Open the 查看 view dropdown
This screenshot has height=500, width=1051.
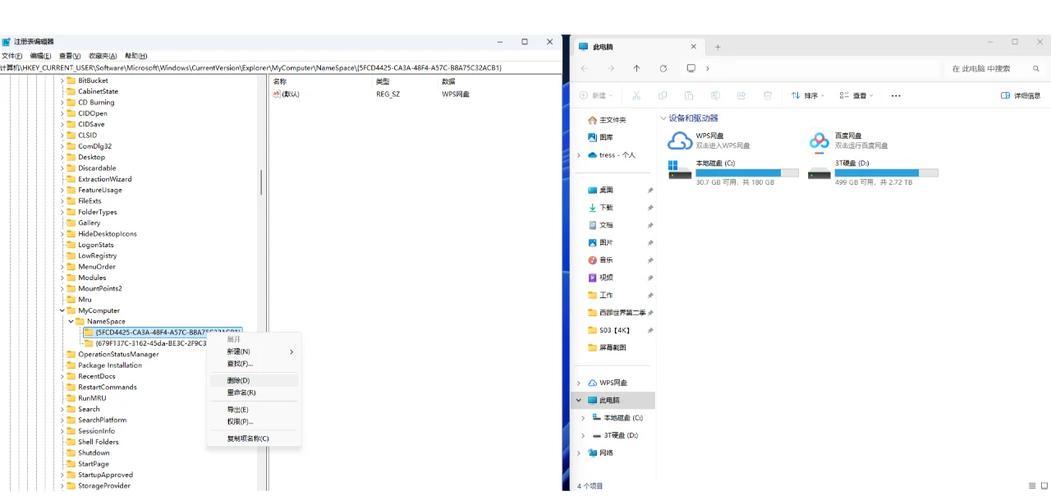pyautogui.click(x=857, y=96)
